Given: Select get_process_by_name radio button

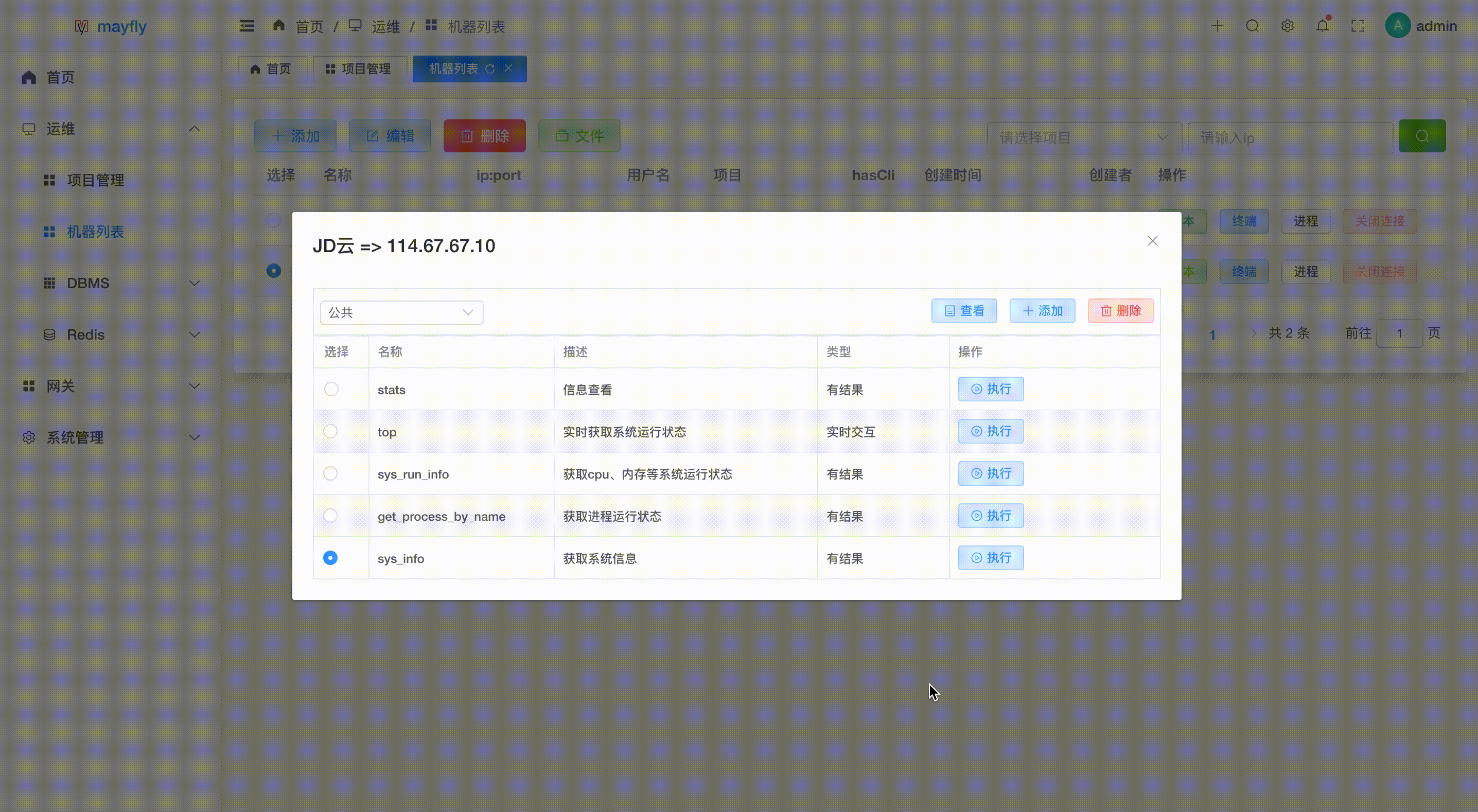Looking at the screenshot, I should [330, 515].
